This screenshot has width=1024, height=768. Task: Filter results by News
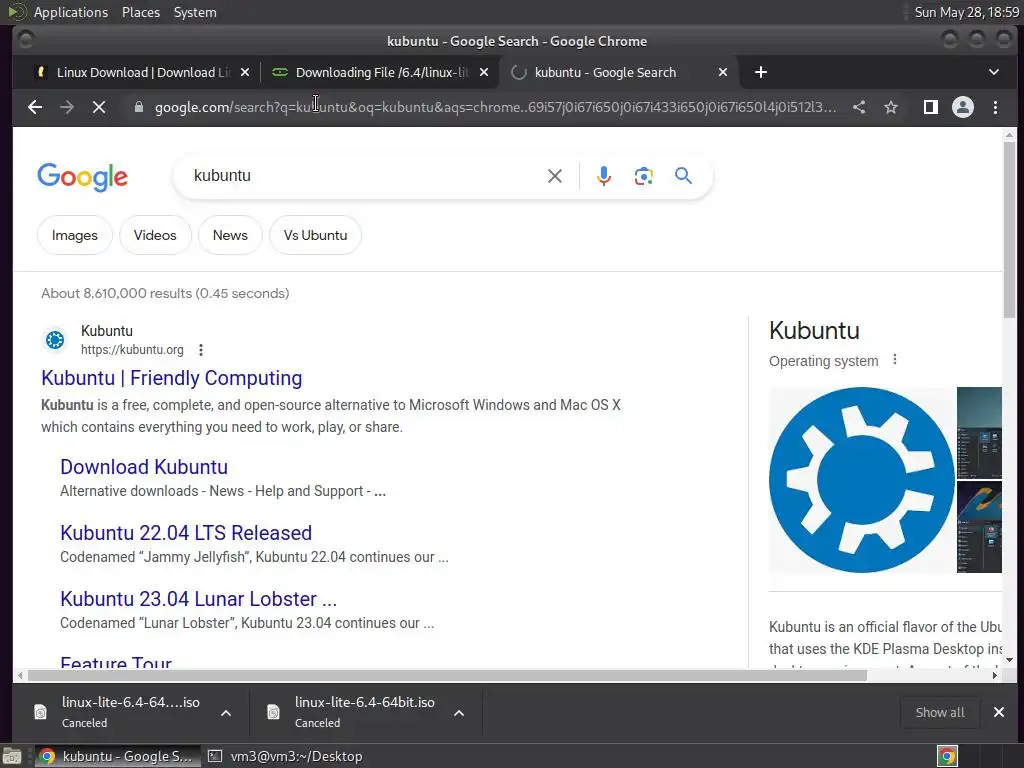230,235
